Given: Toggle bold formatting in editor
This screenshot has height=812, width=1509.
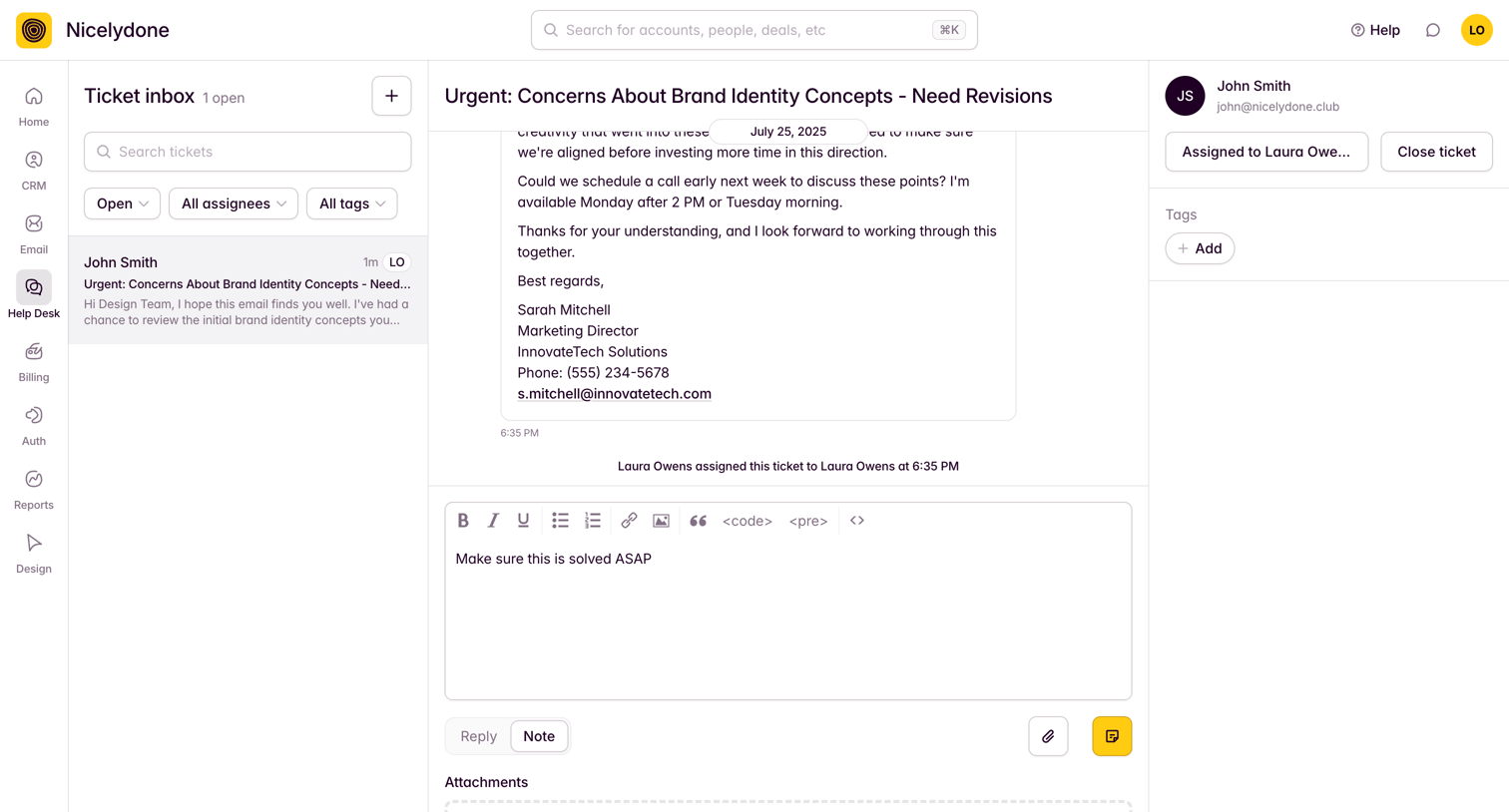Looking at the screenshot, I should [463, 521].
